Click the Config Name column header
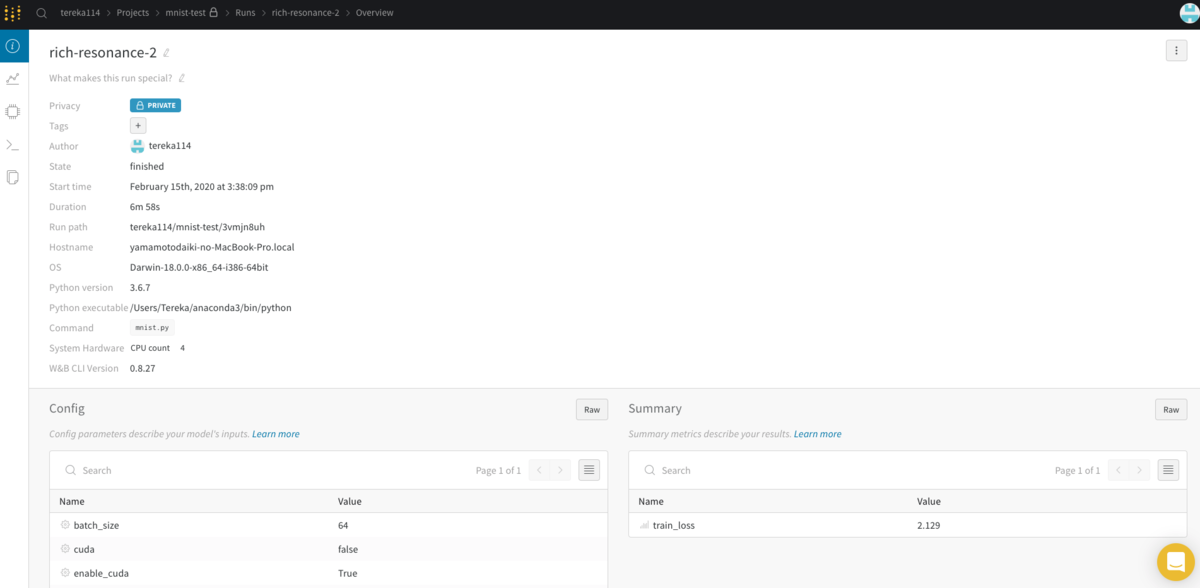 [x=72, y=501]
